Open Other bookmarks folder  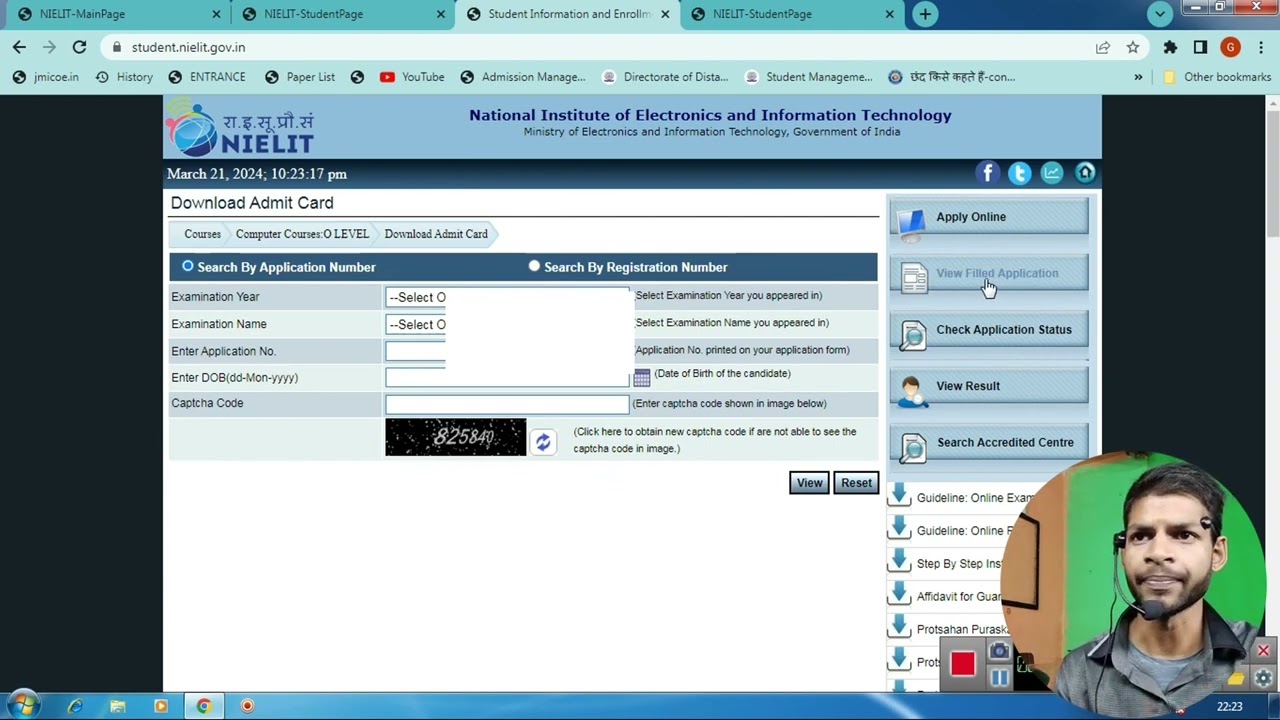(x=1216, y=77)
